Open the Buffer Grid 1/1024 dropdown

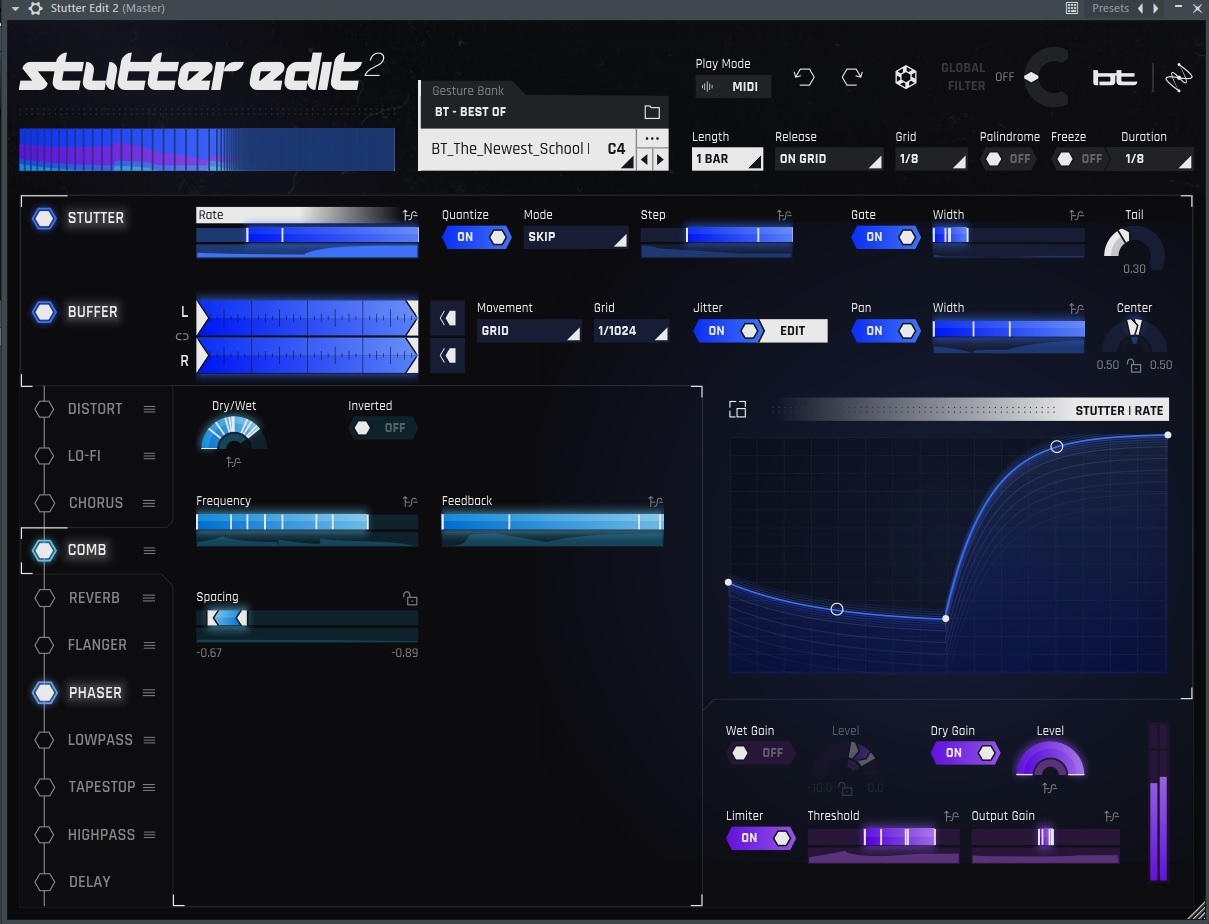(x=631, y=331)
